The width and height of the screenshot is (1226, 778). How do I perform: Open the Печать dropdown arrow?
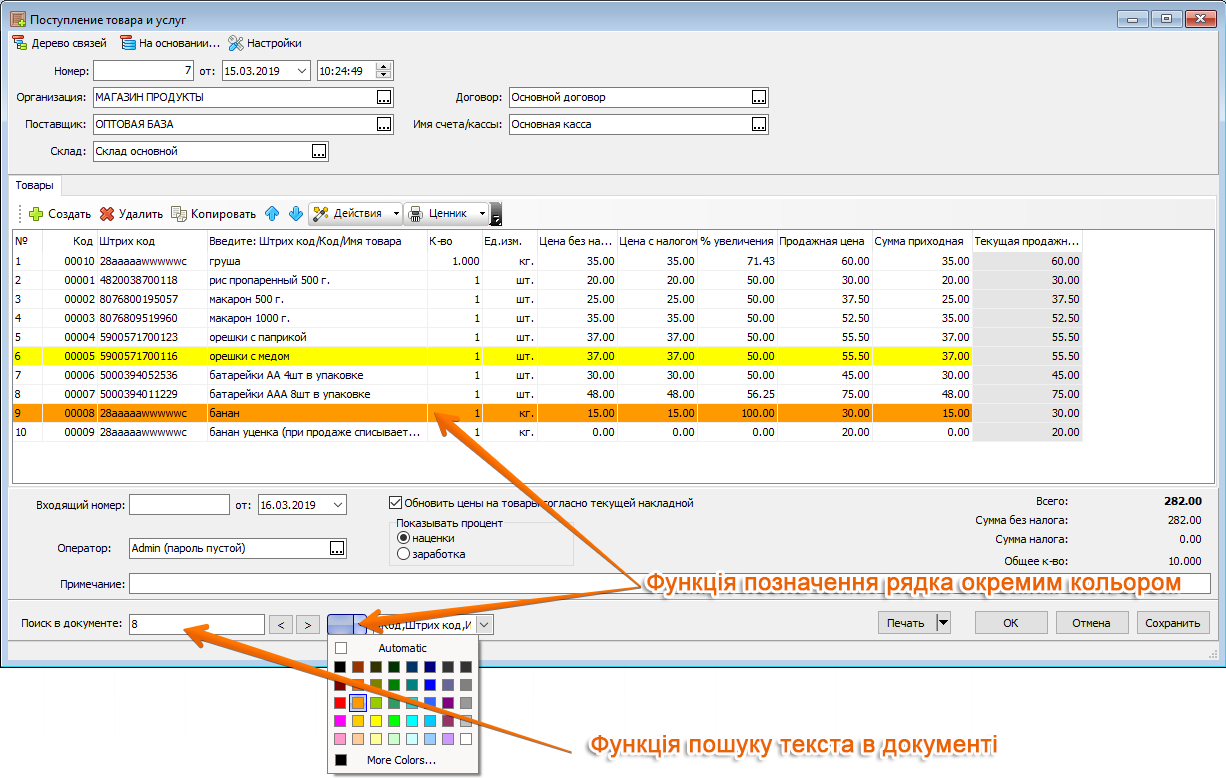tap(942, 623)
